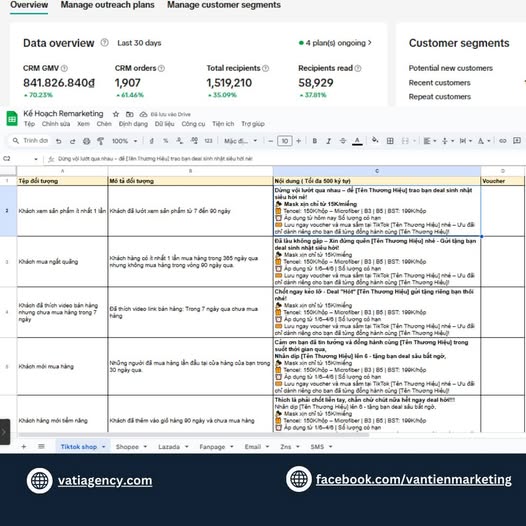This screenshot has width=526, height=526.
Task: Open the borders tool
Action: point(390,141)
